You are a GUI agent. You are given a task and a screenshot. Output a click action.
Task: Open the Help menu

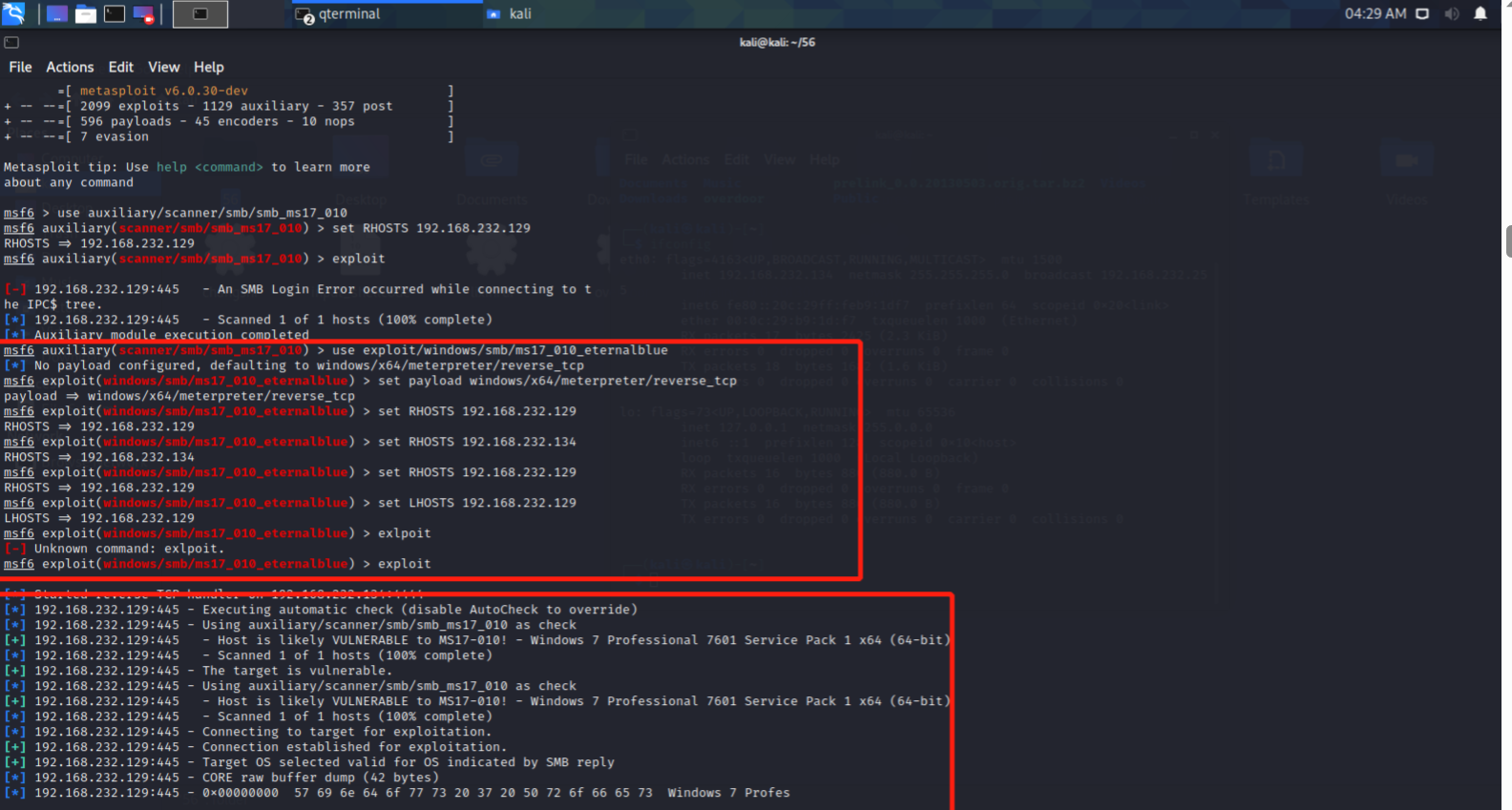208,67
